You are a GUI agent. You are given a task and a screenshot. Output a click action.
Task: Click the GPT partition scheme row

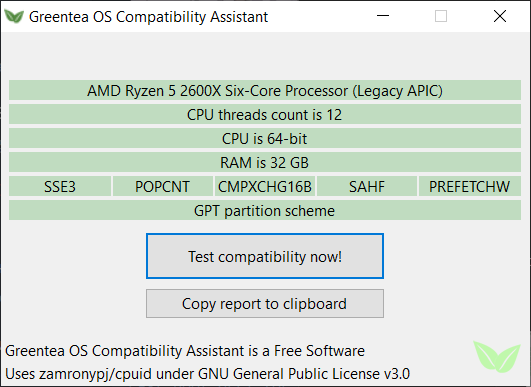coord(265,210)
